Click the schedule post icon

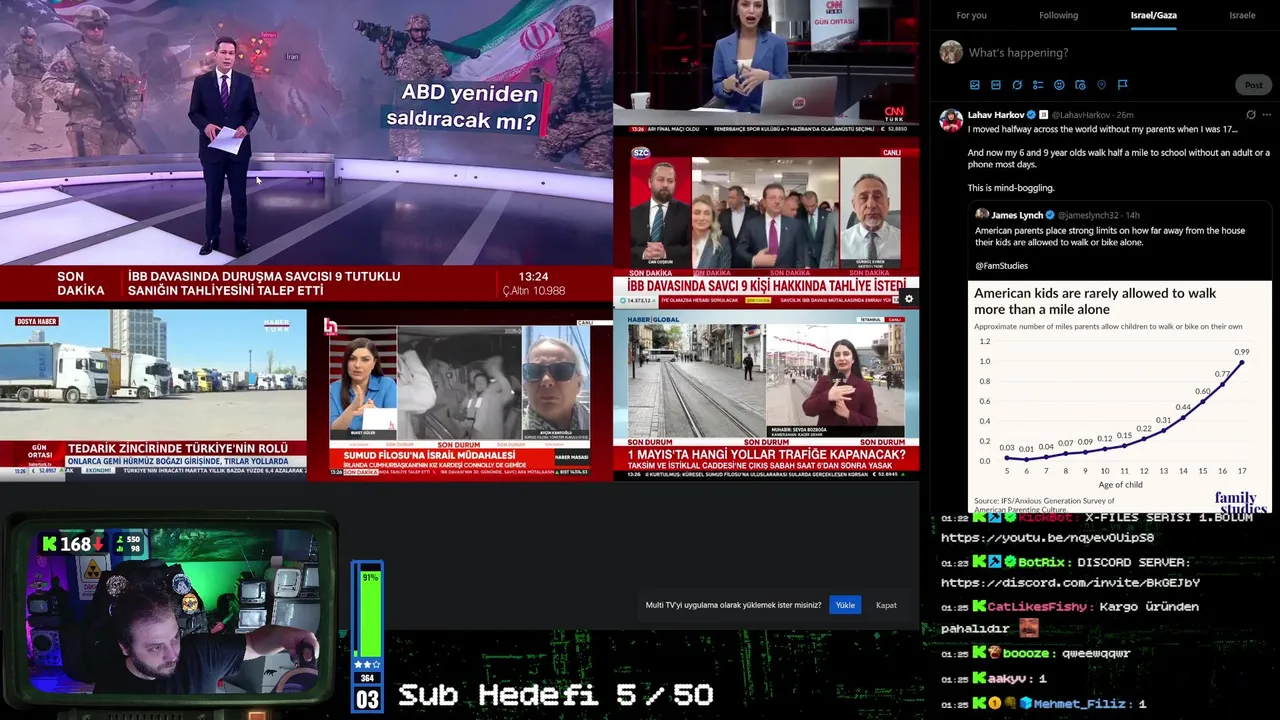(1080, 85)
